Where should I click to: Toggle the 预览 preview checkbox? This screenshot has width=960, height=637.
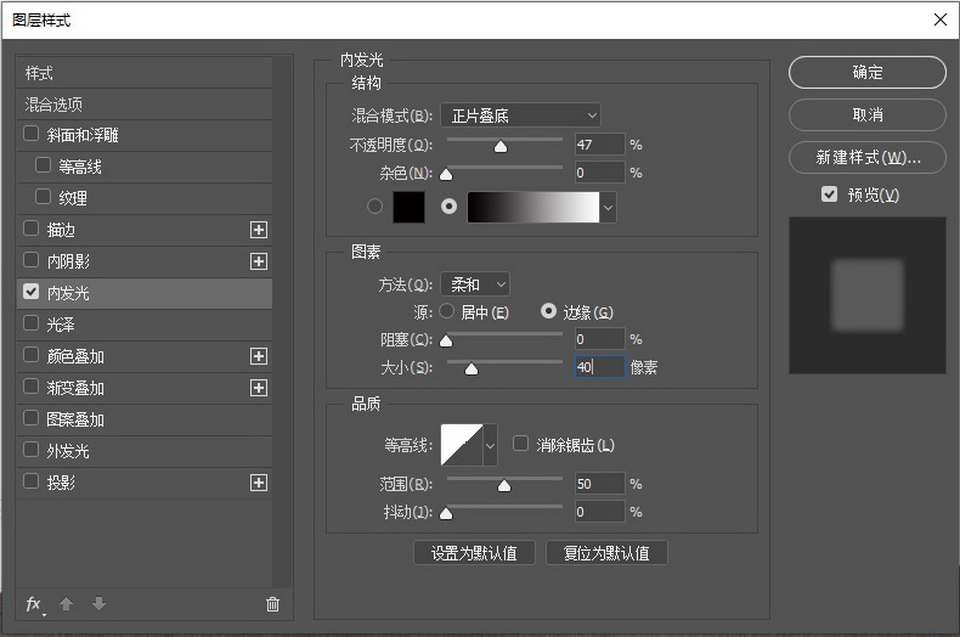point(829,194)
